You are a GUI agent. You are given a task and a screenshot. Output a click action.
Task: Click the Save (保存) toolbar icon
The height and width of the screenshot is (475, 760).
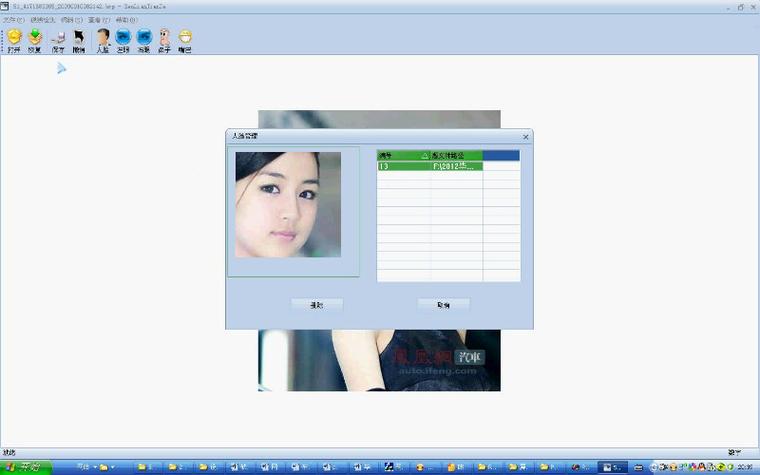click(x=58, y=41)
